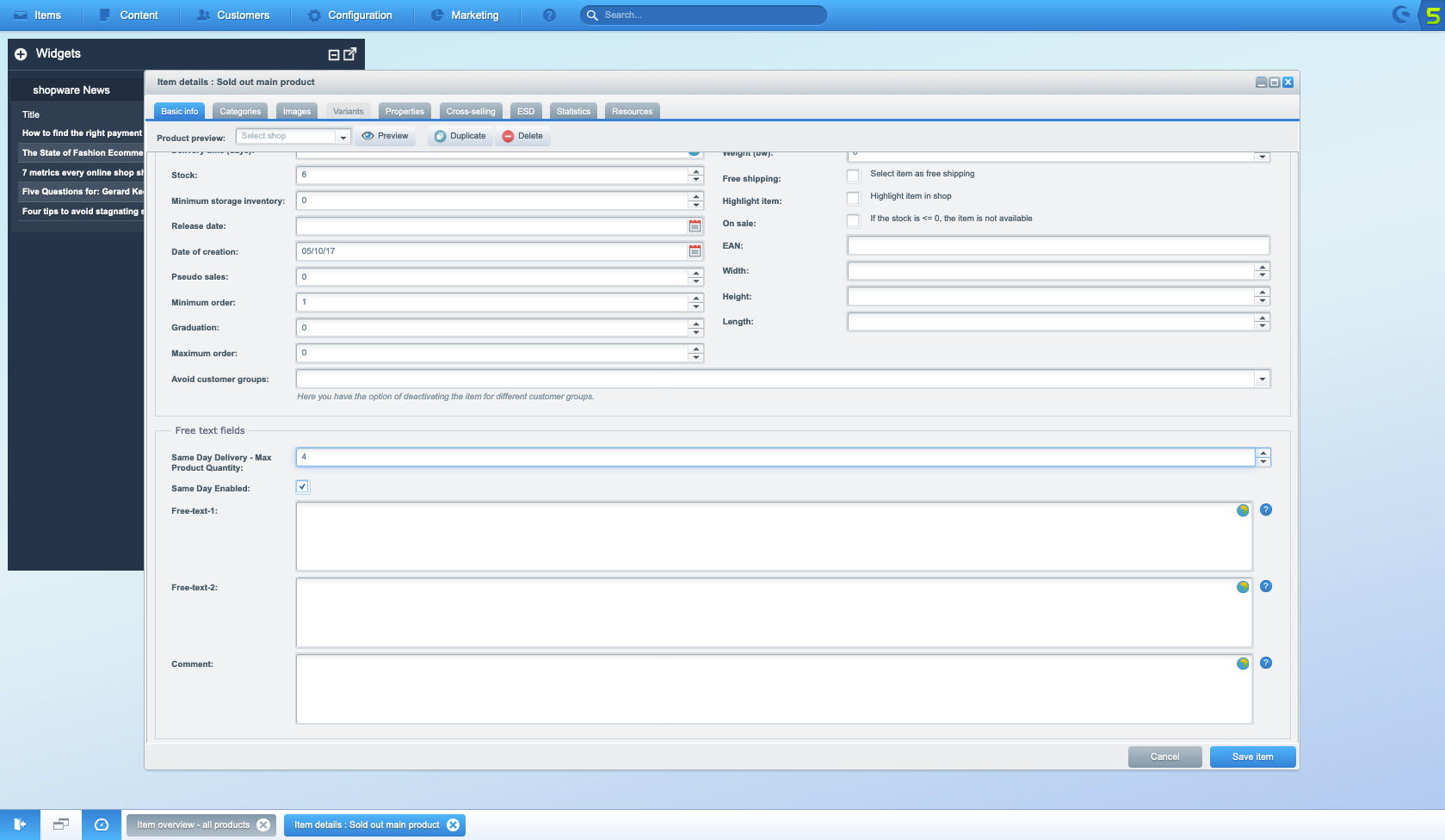Click the Save item button

pos(1252,757)
